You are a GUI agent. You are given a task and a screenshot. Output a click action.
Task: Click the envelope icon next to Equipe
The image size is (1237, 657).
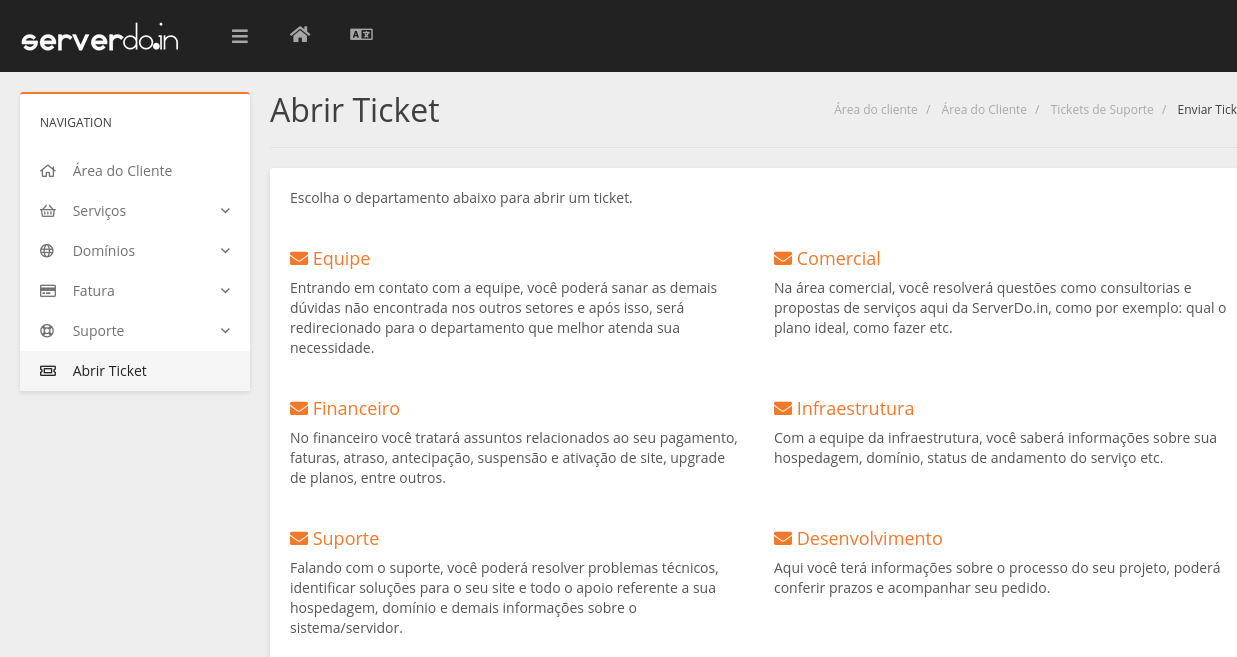click(298, 259)
